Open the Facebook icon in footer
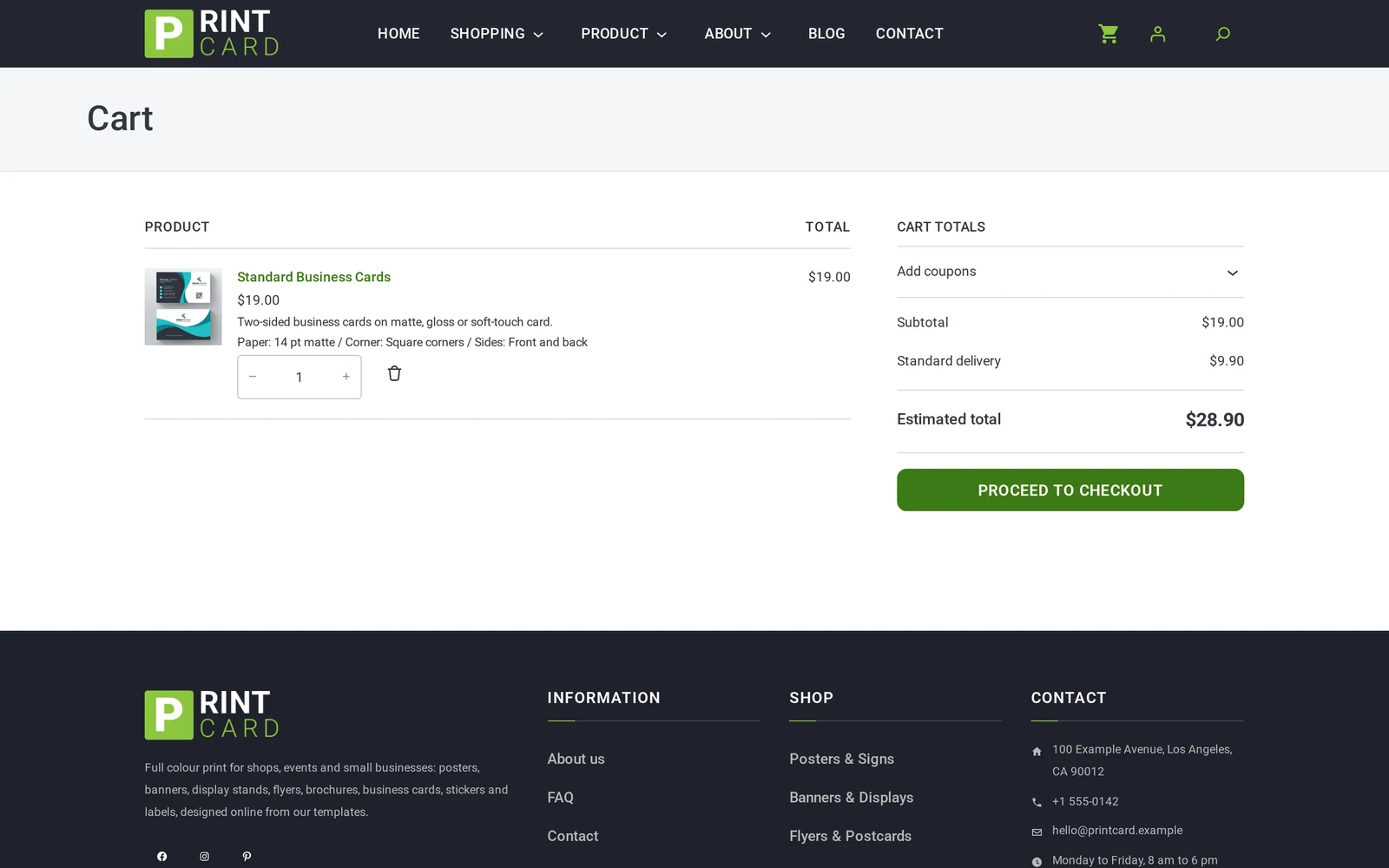1389x868 pixels. pos(161,857)
